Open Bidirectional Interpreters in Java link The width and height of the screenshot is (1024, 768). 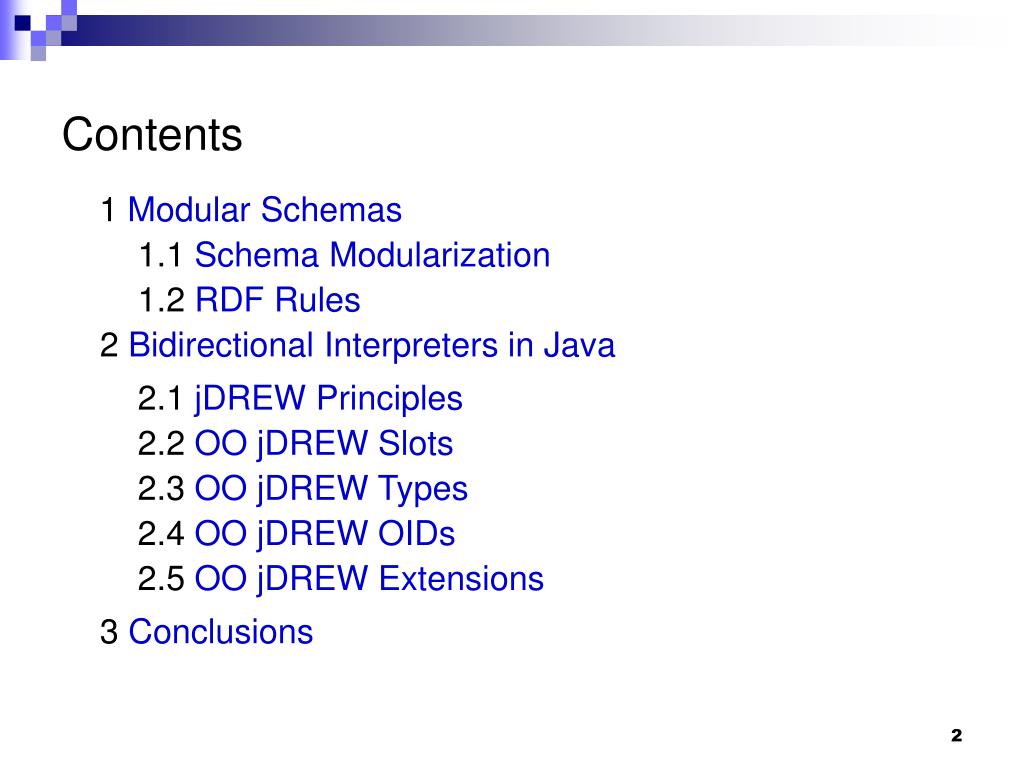372,345
